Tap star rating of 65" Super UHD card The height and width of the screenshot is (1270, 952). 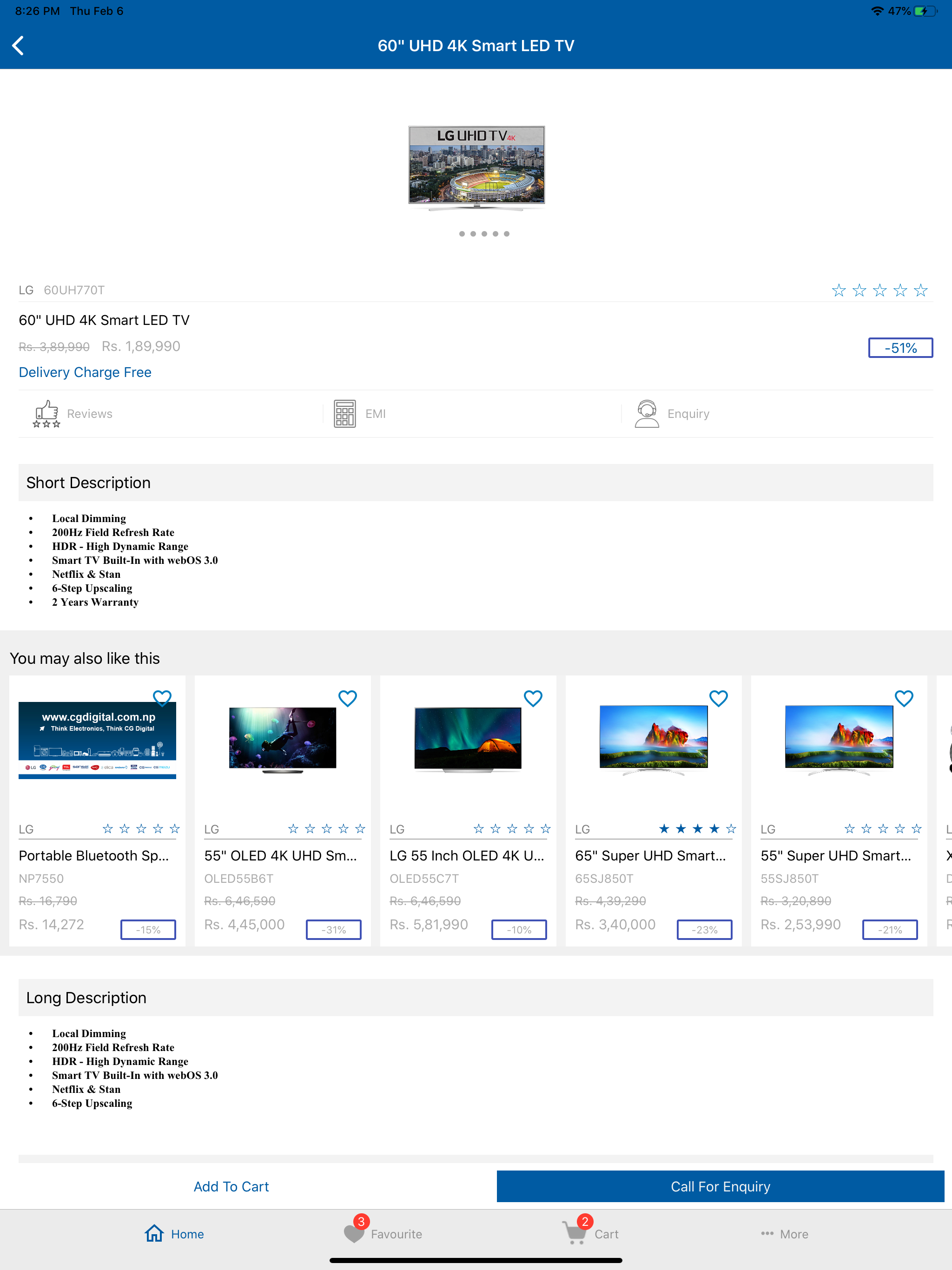pos(697,828)
